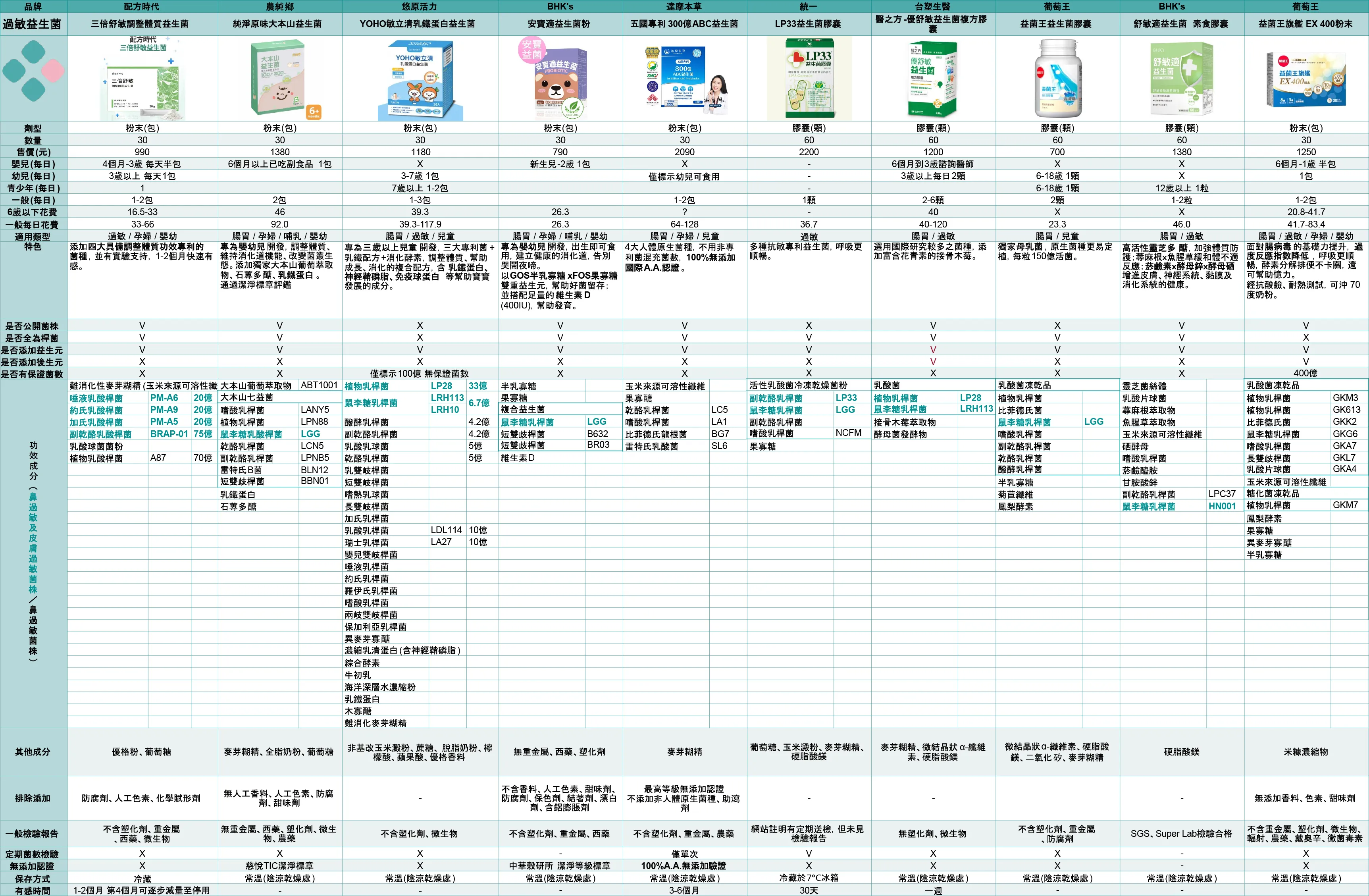Select the YOHO敏立清 product box image
This screenshot has height=896, width=1369.
420,79
